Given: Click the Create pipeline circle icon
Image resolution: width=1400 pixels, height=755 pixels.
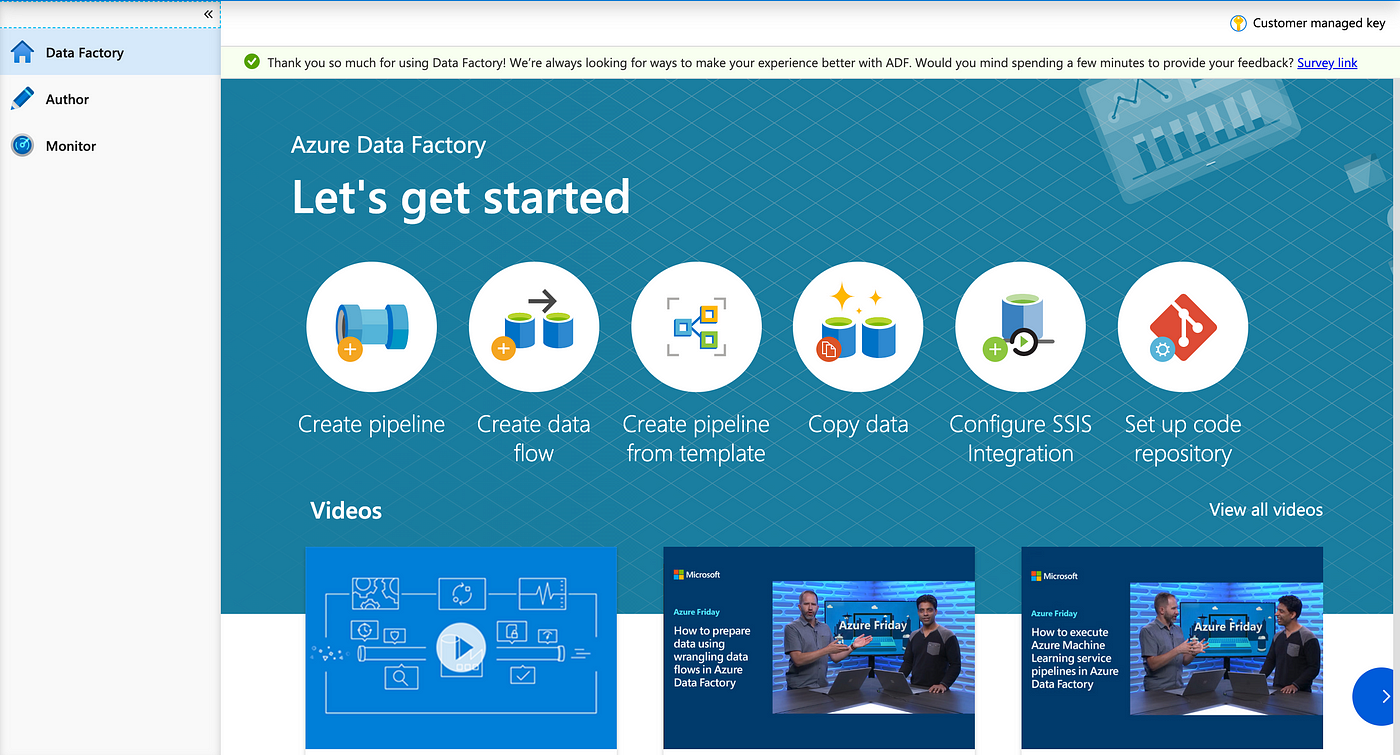Looking at the screenshot, I should [371, 327].
